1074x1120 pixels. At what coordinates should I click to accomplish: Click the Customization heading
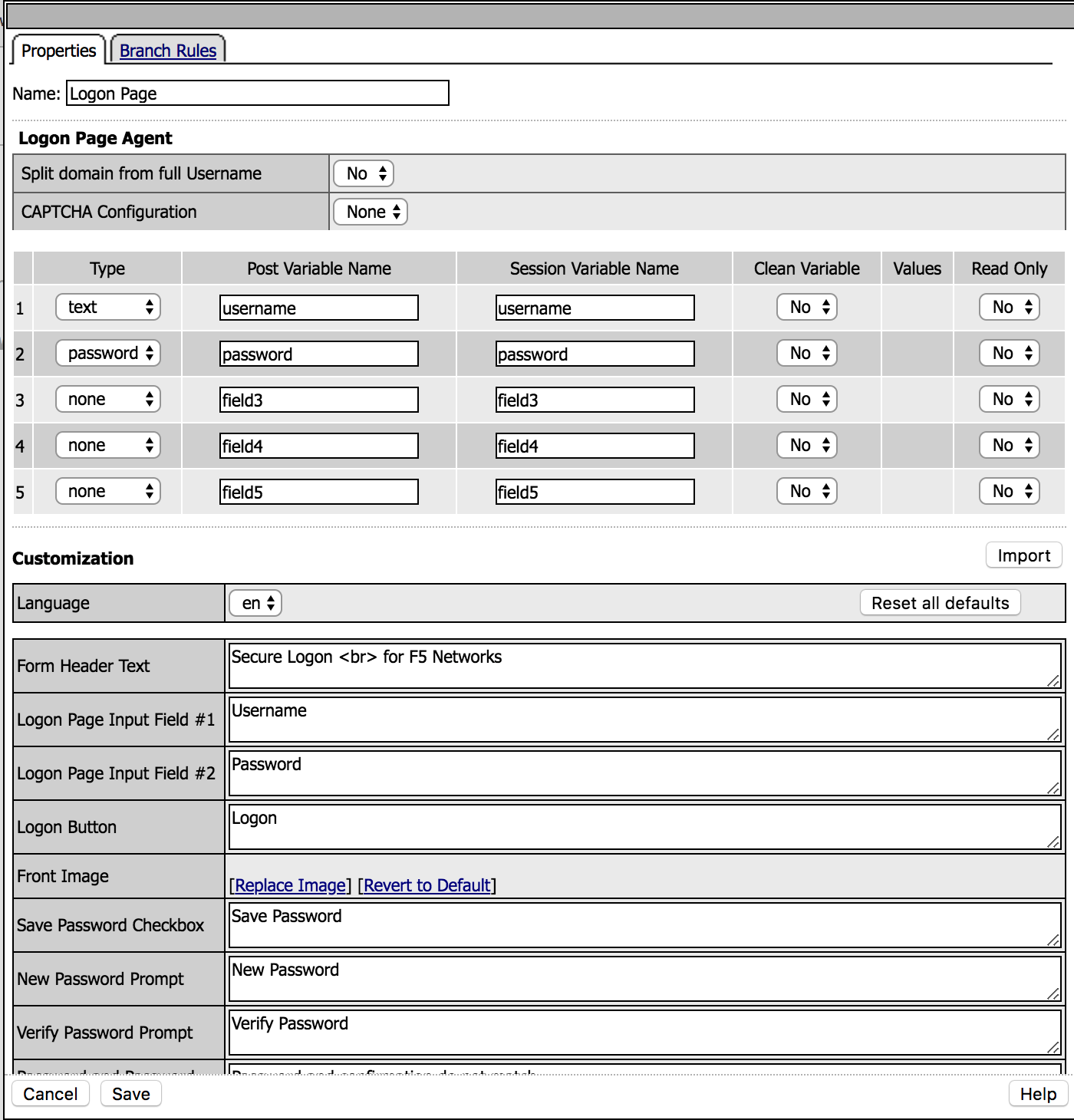(73, 558)
